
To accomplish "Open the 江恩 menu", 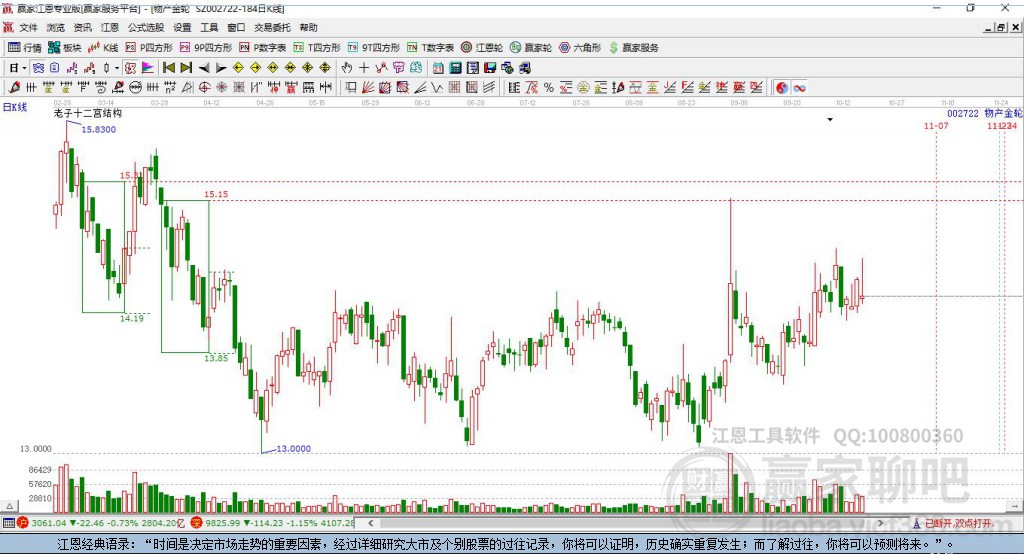I will pyautogui.click(x=110, y=27).
